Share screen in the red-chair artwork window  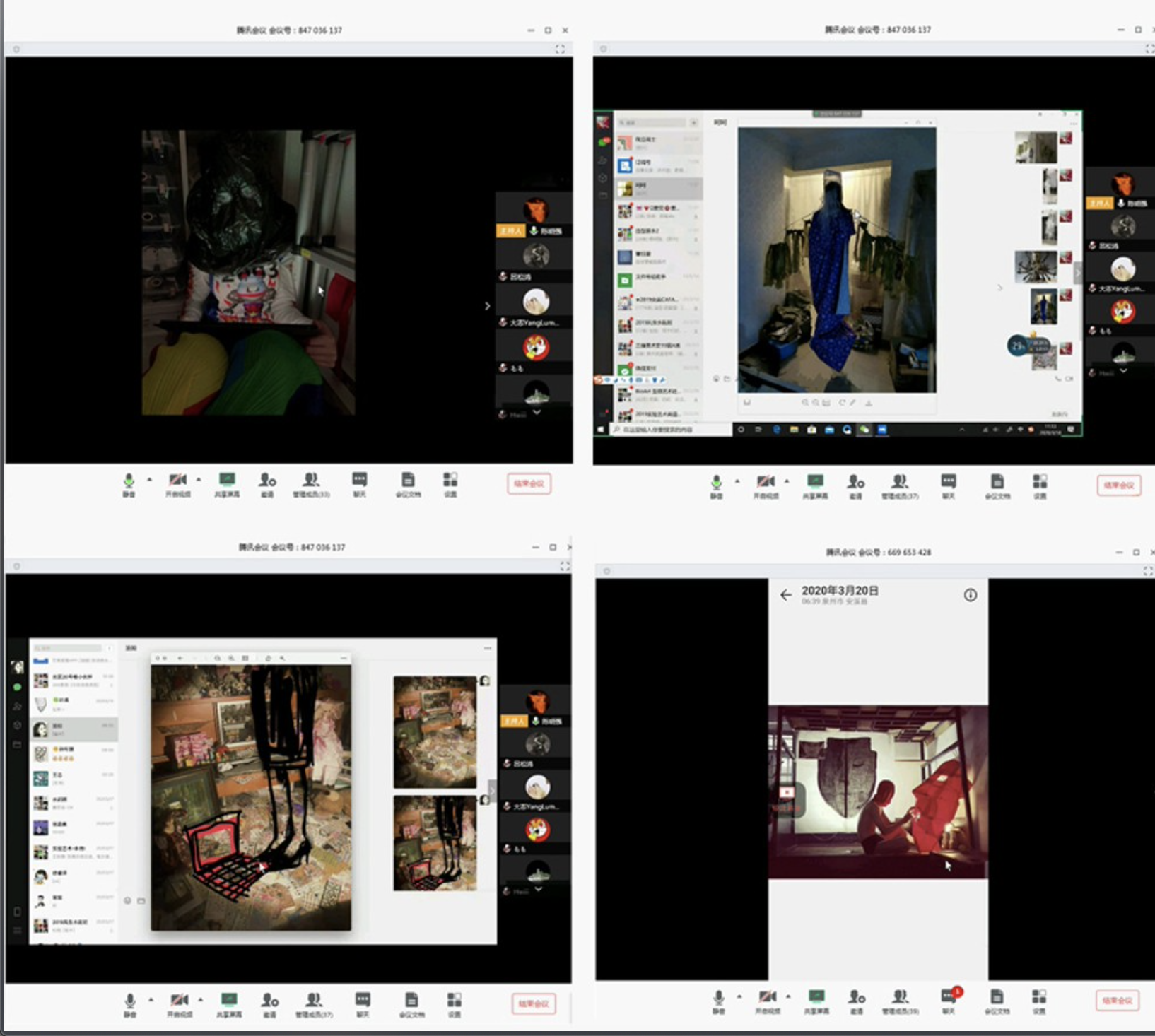[x=228, y=1005]
